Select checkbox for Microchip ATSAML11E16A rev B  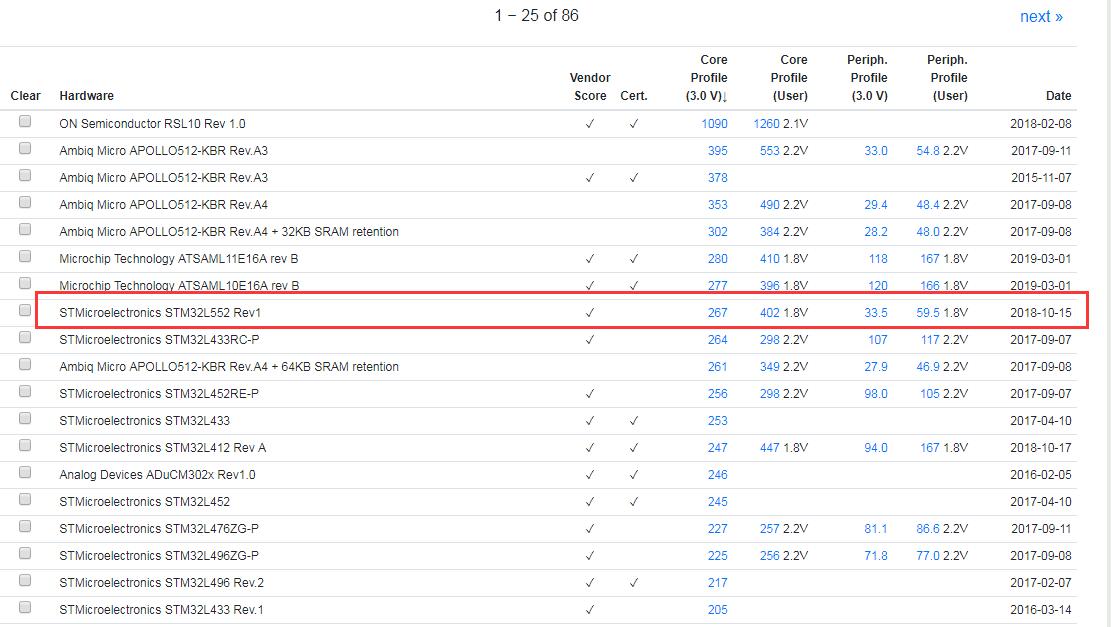tap(25, 256)
